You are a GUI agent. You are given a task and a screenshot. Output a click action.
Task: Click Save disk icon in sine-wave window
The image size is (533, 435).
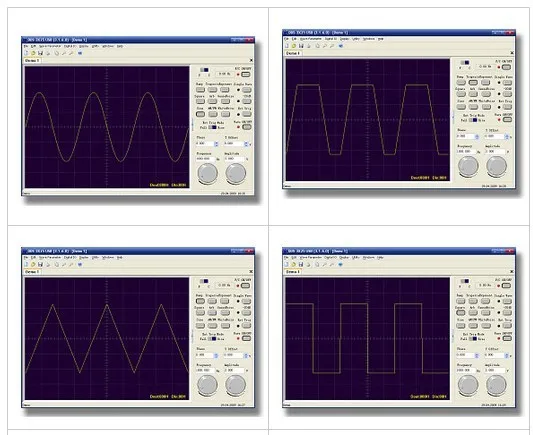click(x=40, y=53)
